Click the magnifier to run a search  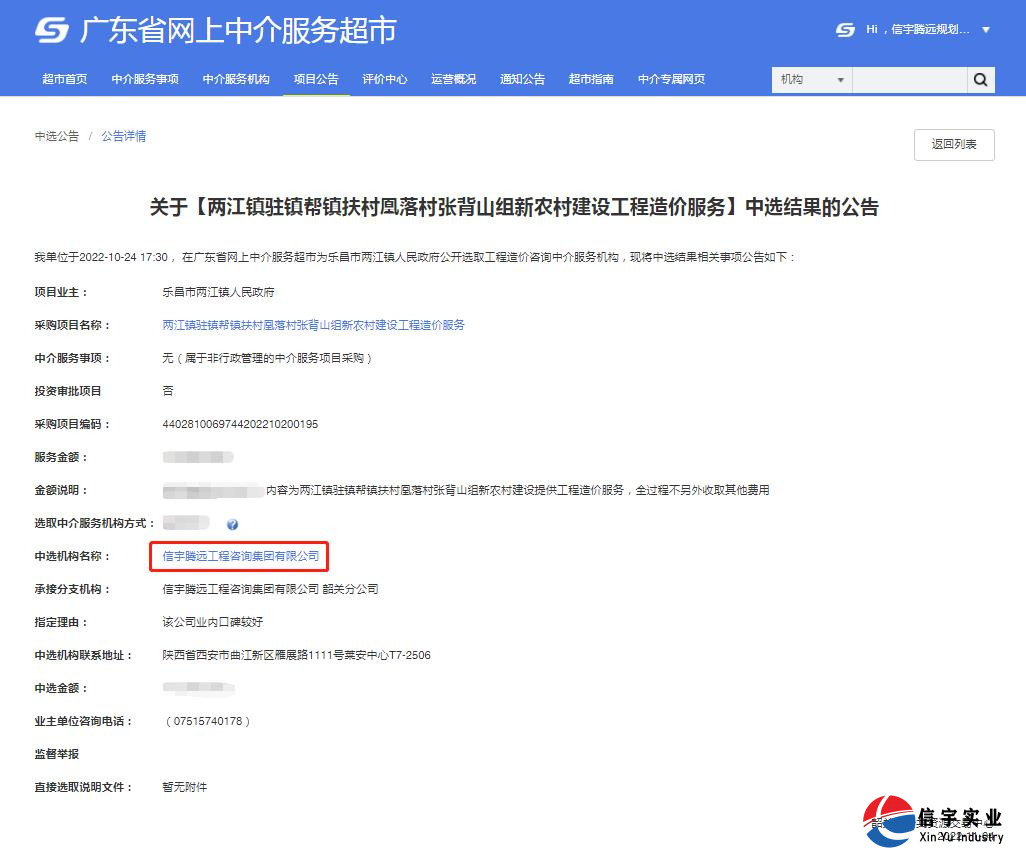(980, 79)
